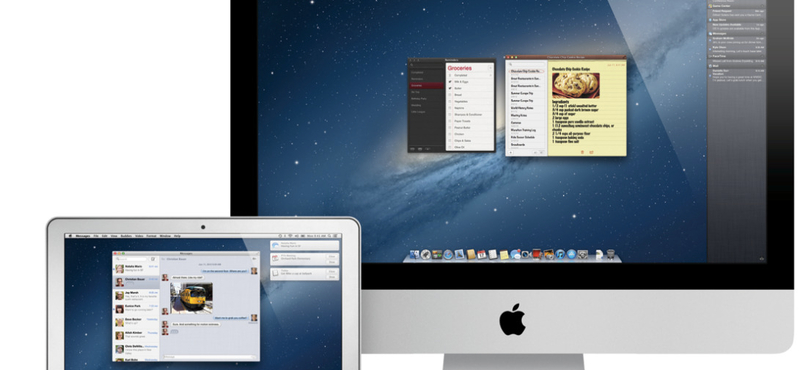Open the Chocolate Chip Cookie note
The width and height of the screenshot is (800, 370).
(526, 72)
